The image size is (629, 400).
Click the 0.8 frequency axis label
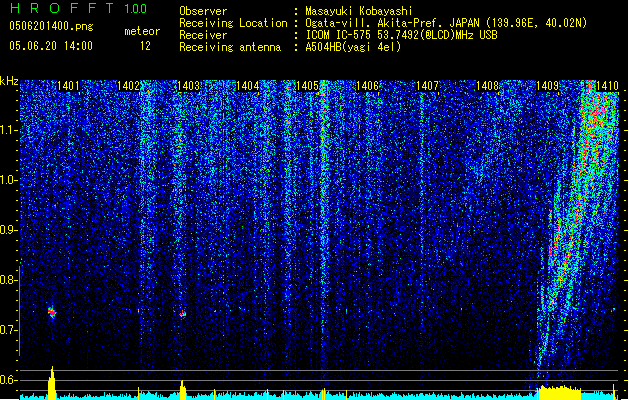tap(8, 280)
